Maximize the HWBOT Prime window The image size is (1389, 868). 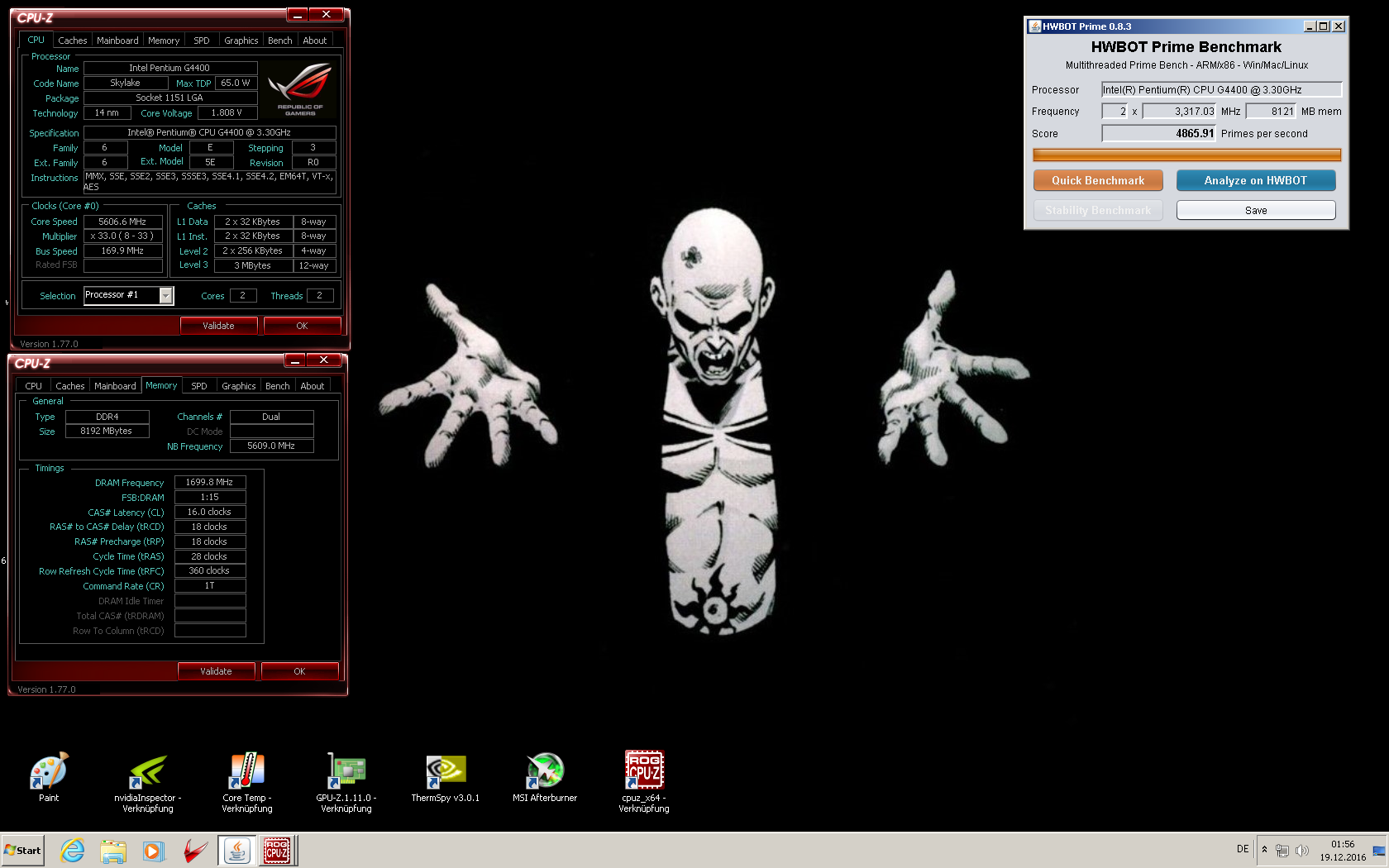[x=1324, y=26]
